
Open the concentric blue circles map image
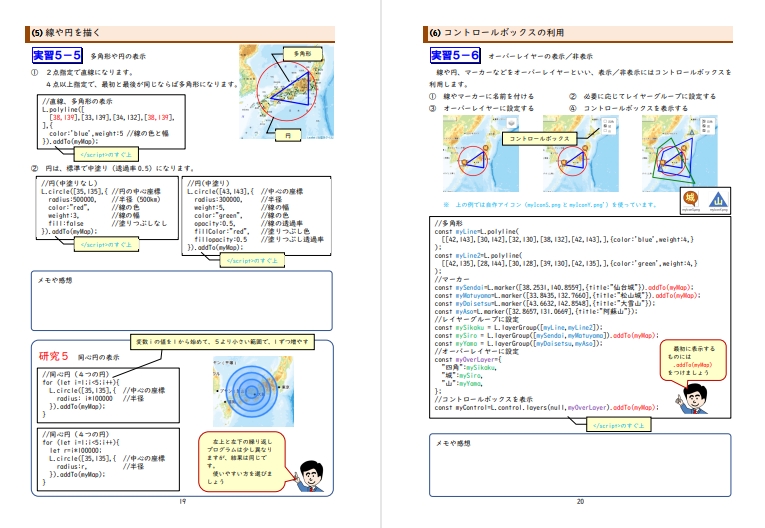click(x=253, y=391)
